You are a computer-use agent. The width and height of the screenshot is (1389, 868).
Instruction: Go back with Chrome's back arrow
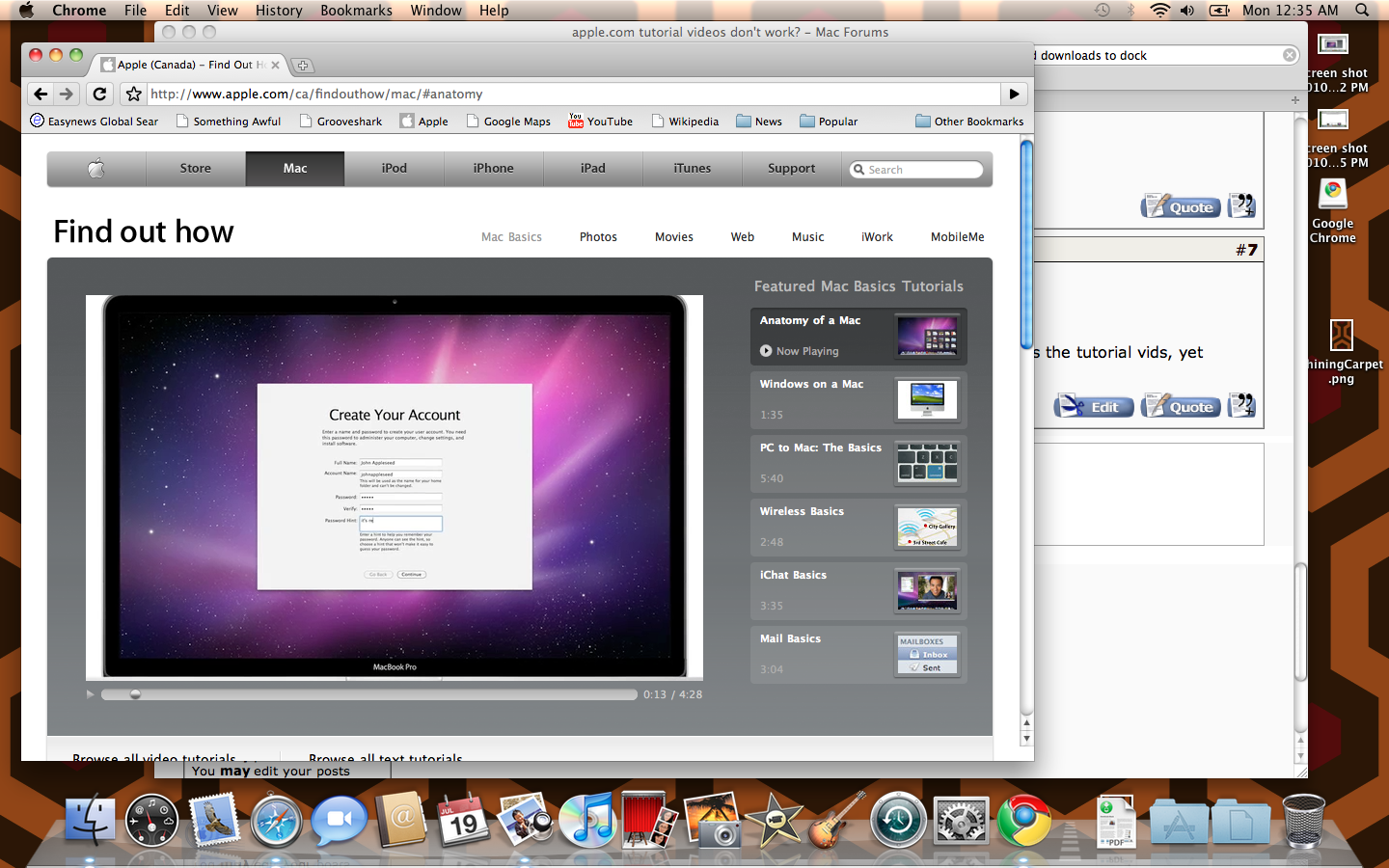click(41, 94)
